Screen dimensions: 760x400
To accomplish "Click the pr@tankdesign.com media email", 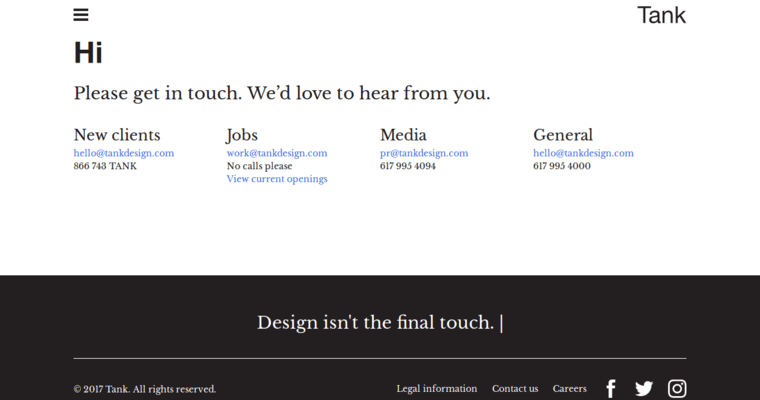I will pos(424,153).
